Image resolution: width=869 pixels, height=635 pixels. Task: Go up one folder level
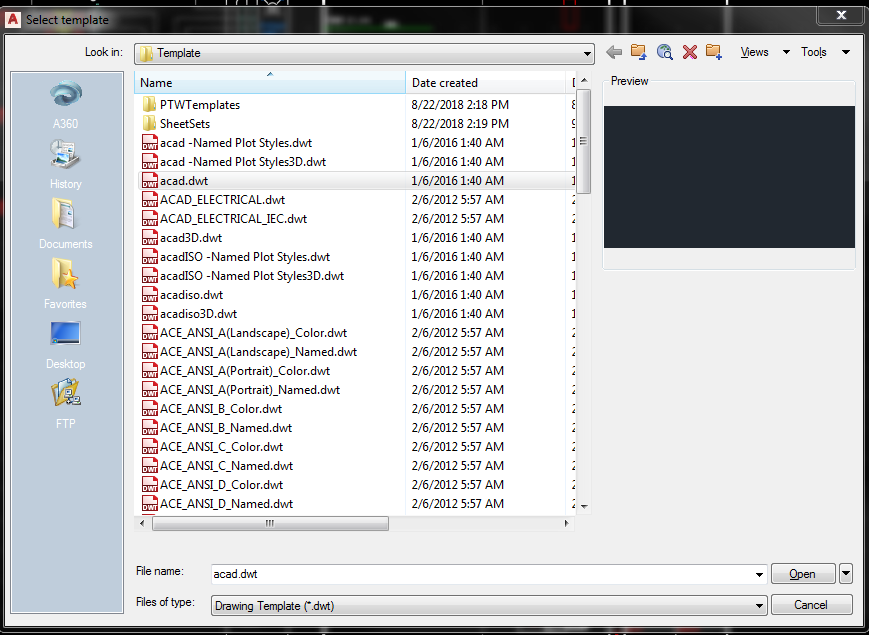(x=639, y=51)
